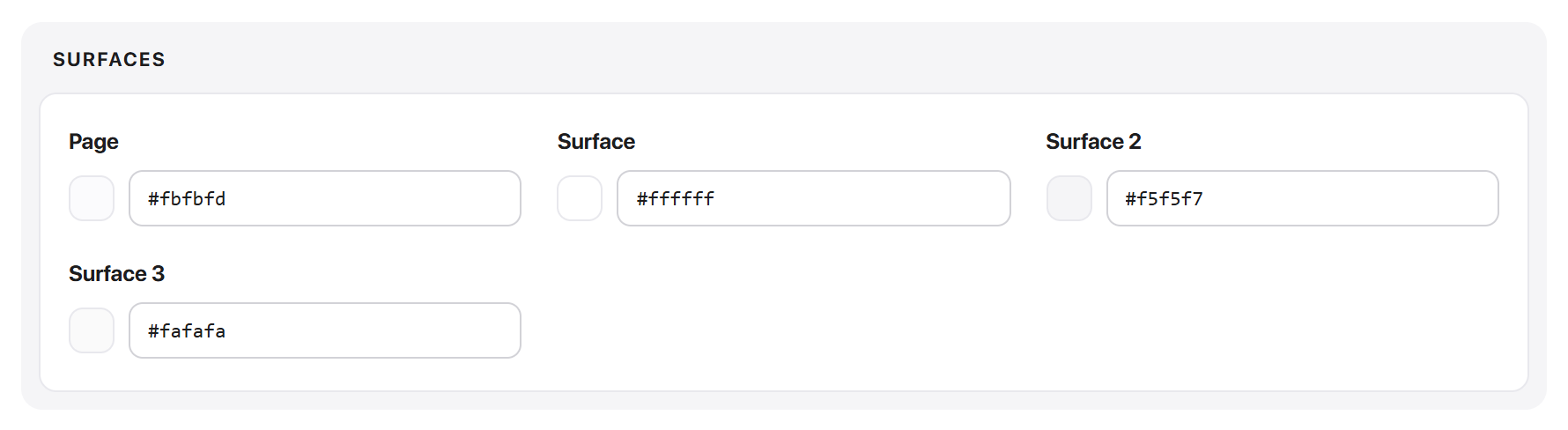Place cursor in the #ffffff text
Image resolution: width=1568 pixels, height=430 pixels.
click(x=676, y=199)
